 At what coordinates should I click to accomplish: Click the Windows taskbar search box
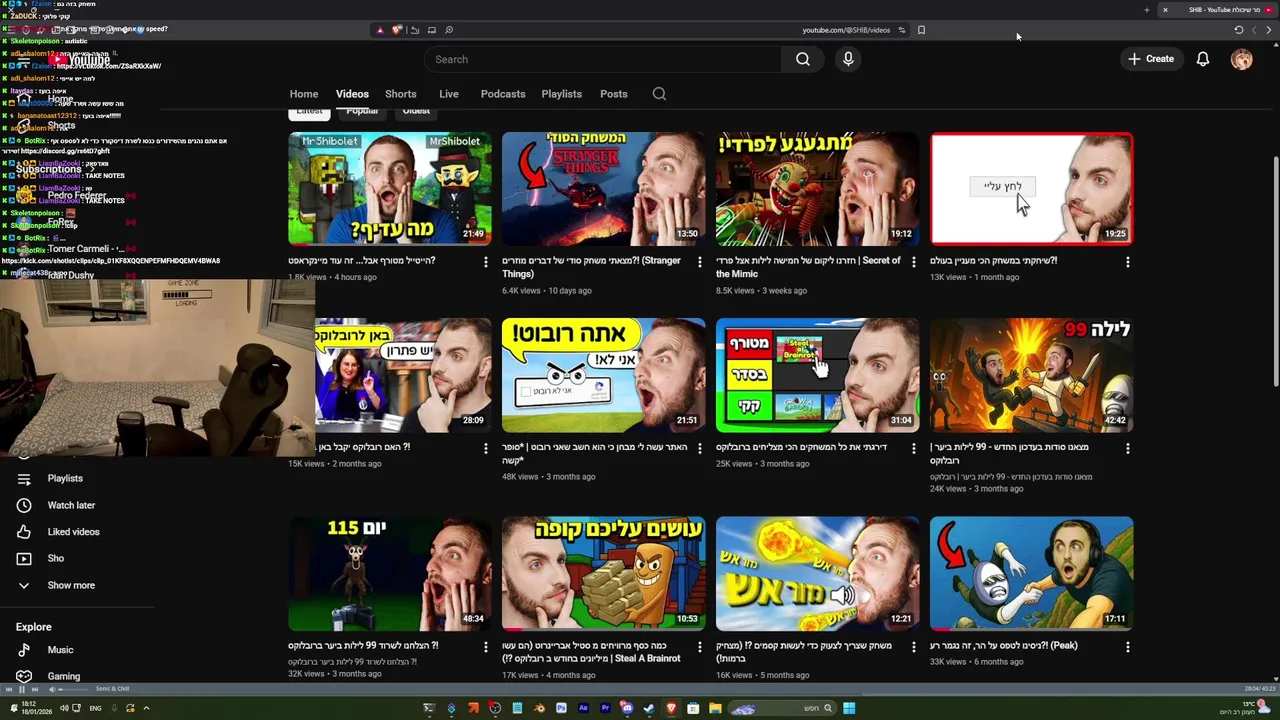click(x=781, y=708)
